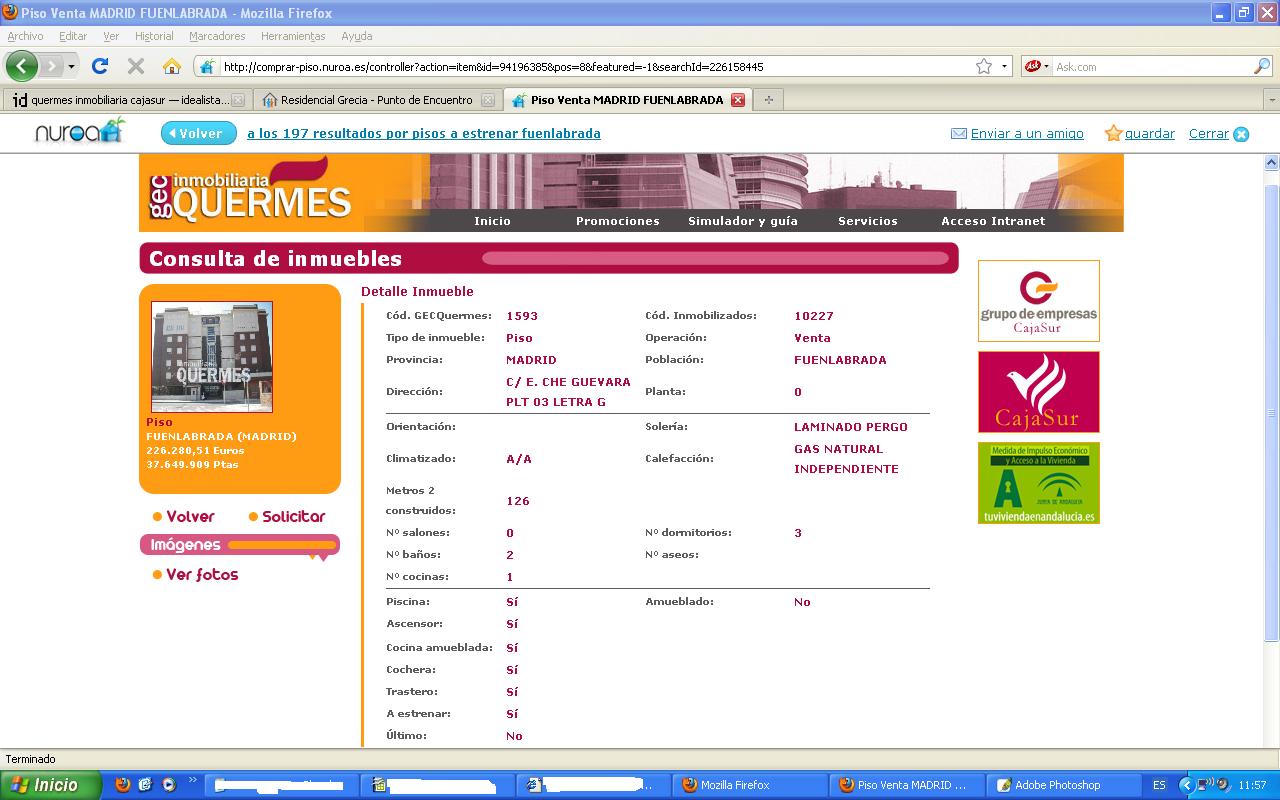Click the search magnifier icon in Ask.com box

[1262, 67]
